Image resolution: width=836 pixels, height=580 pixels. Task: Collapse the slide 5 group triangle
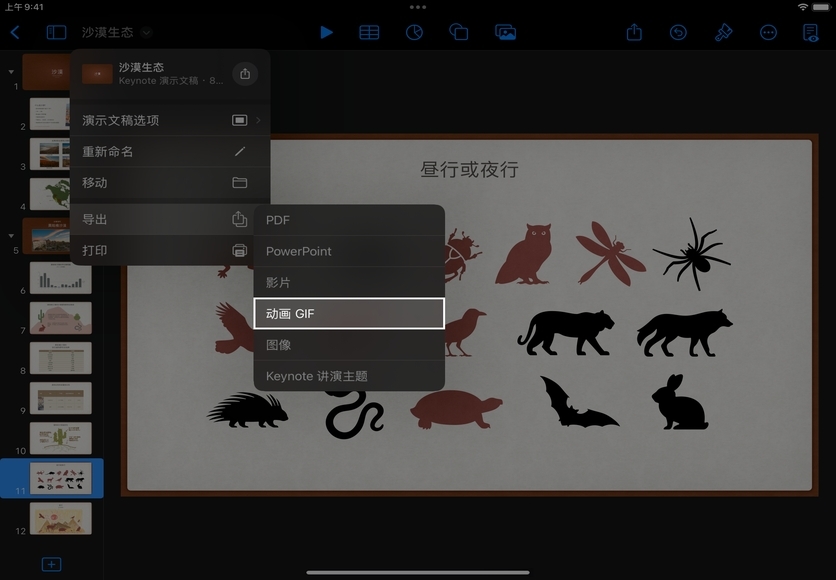click(12, 236)
